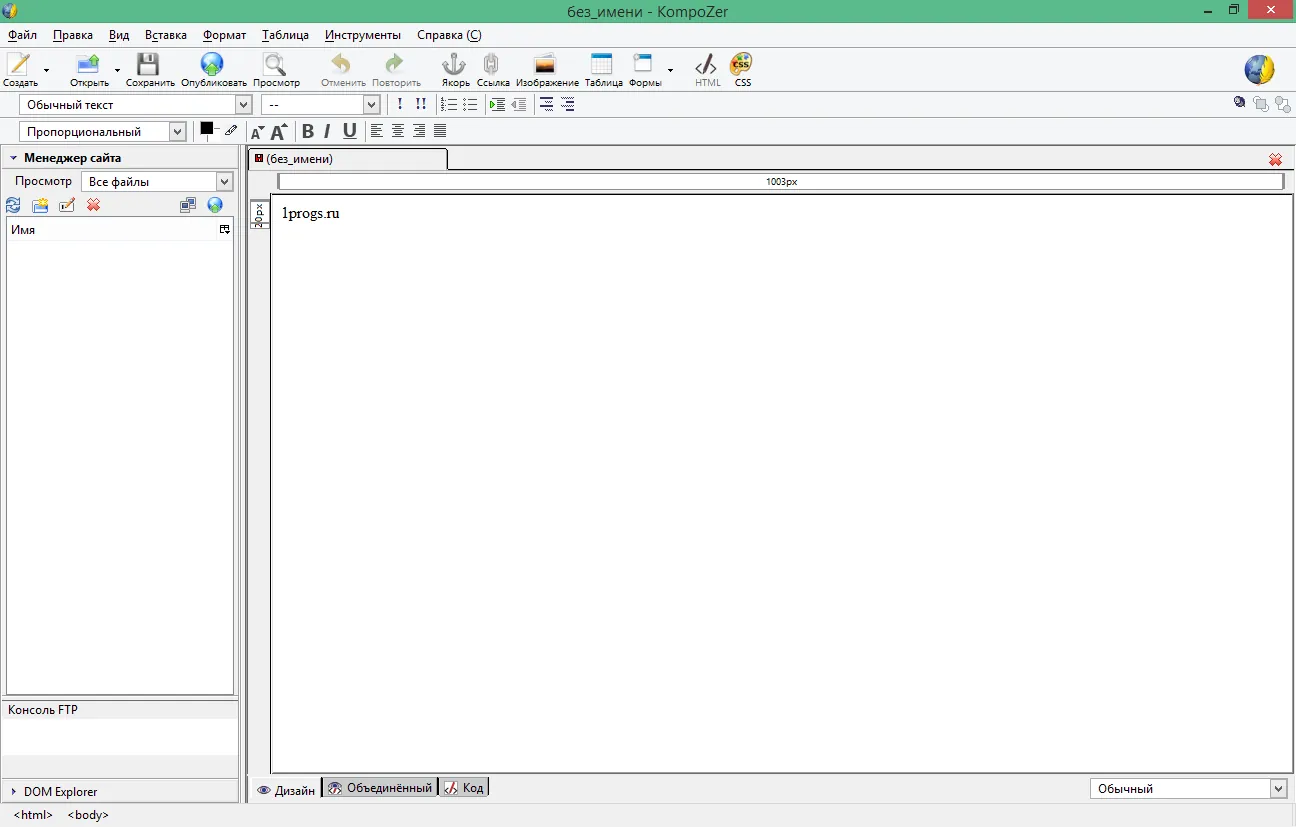Insert a table with Таблица icon

(602, 64)
